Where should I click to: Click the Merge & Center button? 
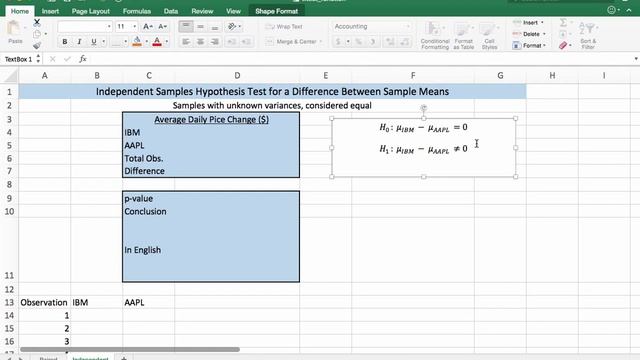292,42
